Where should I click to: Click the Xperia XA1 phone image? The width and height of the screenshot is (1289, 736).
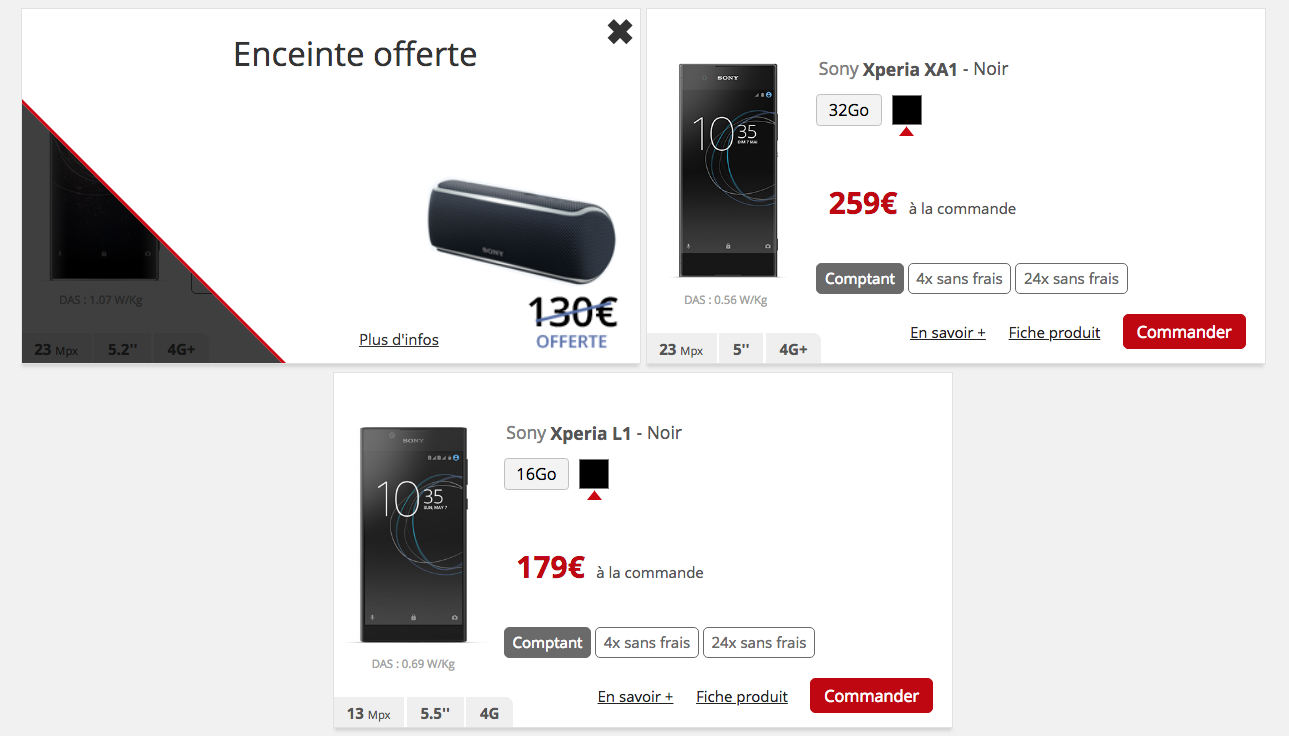point(727,171)
